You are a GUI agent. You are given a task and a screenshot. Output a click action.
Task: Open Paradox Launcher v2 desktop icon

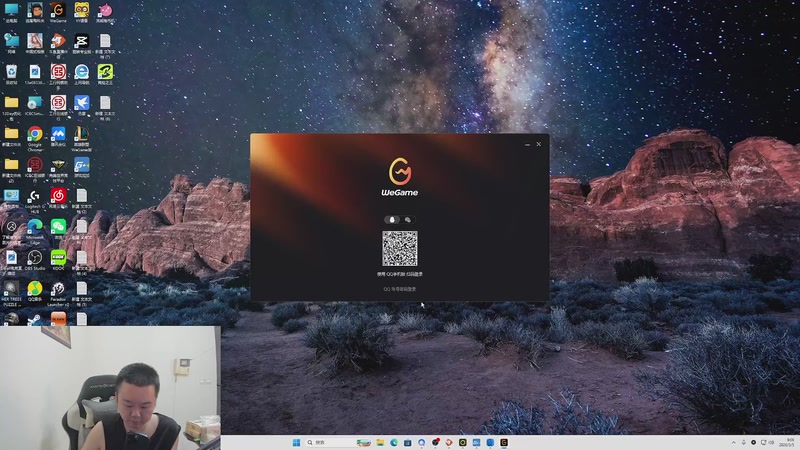(58, 293)
